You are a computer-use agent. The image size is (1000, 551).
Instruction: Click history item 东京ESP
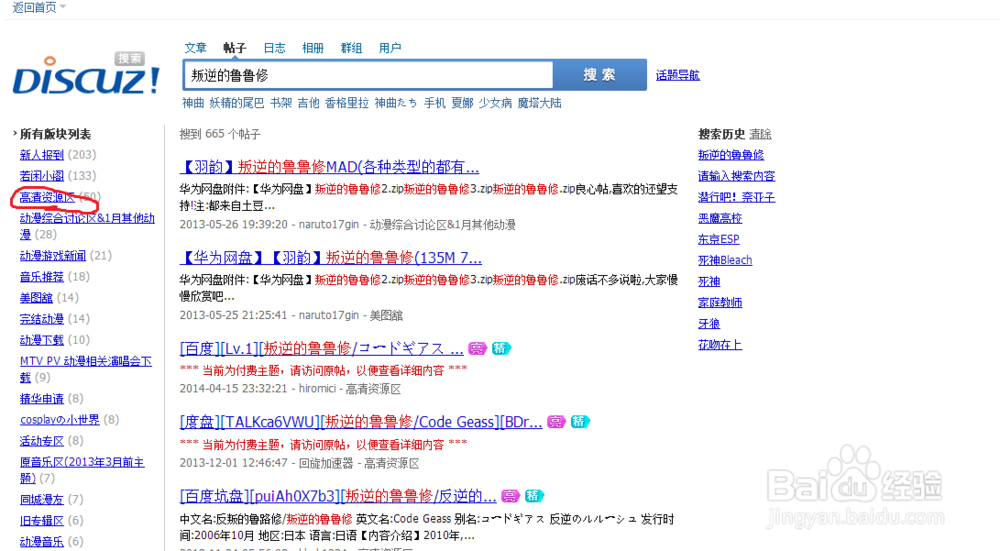[x=719, y=239]
